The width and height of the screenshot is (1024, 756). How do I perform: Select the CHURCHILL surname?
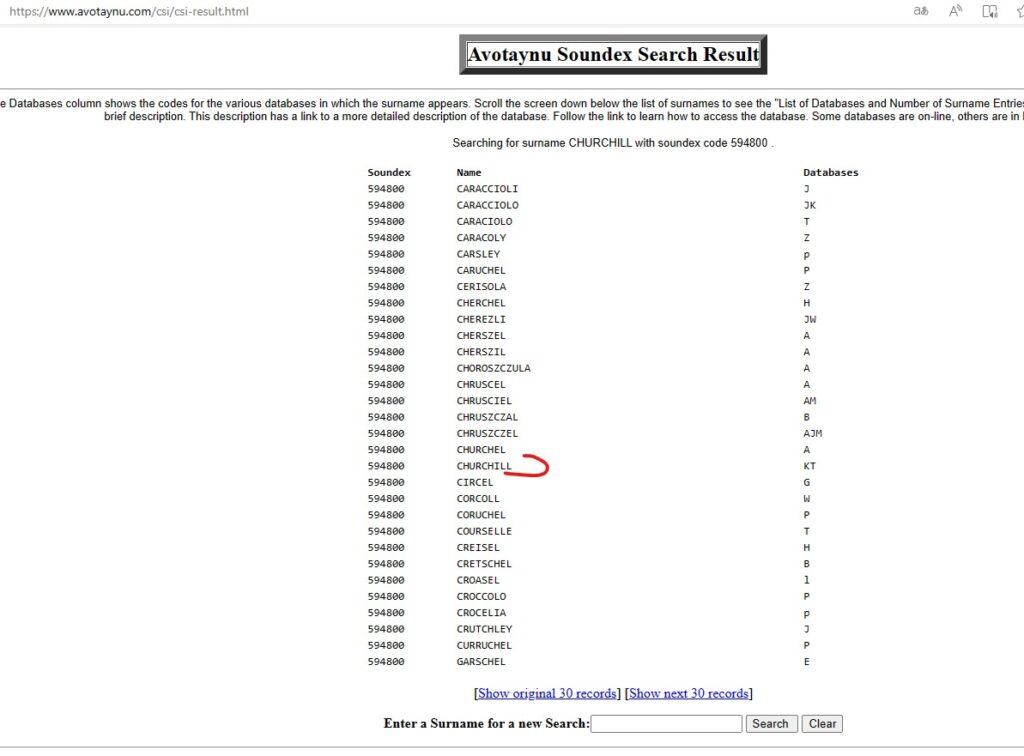[485, 466]
